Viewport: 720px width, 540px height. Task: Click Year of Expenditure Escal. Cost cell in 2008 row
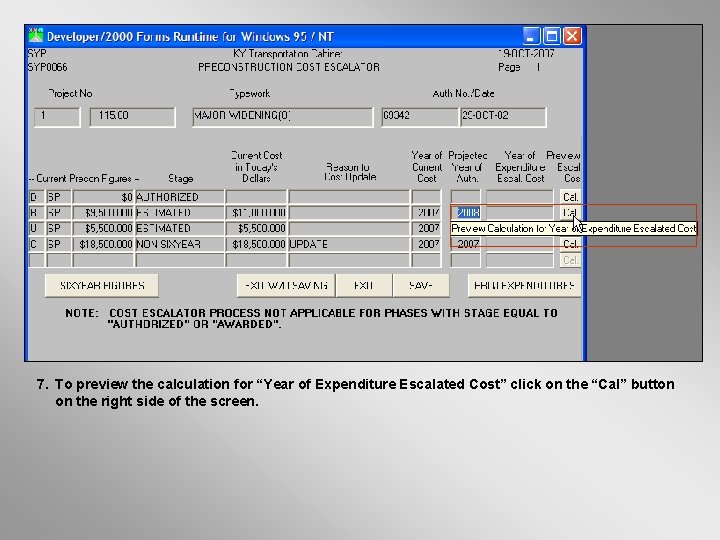pos(520,213)
